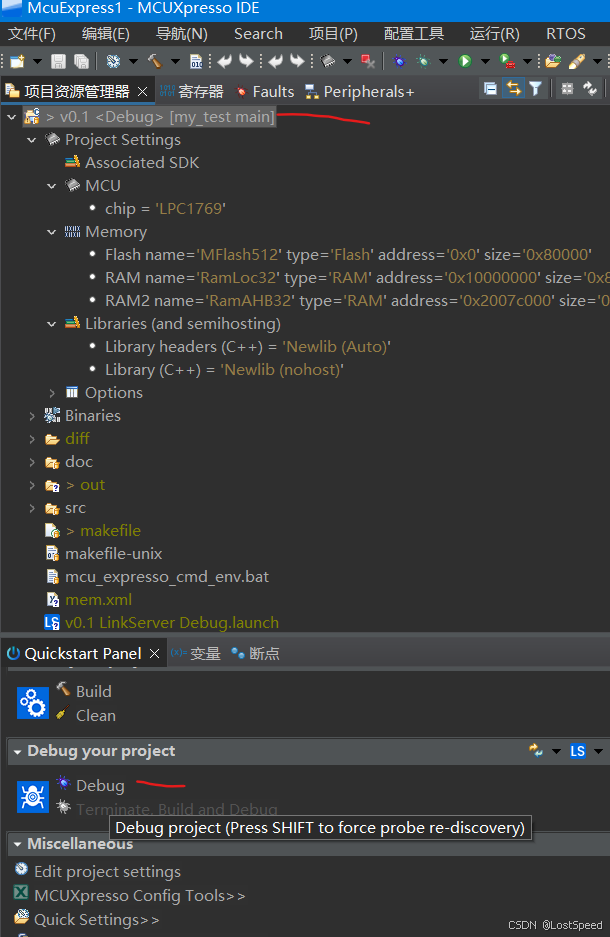Screen dimensions: 610x937
Task: Click the probe refresh icon in Debug section
Action: click(536, 751)
